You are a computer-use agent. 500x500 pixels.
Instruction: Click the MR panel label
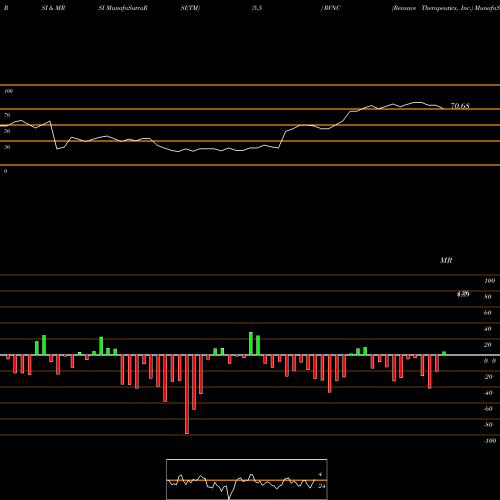tap(446, 260)
